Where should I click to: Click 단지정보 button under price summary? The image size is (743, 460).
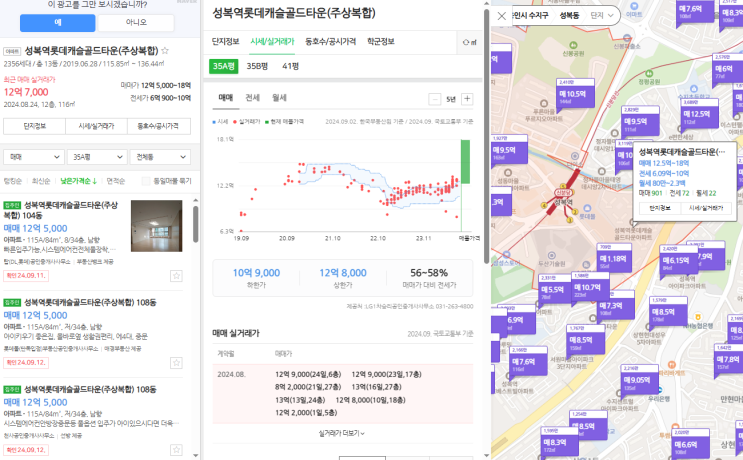point(35,126)
